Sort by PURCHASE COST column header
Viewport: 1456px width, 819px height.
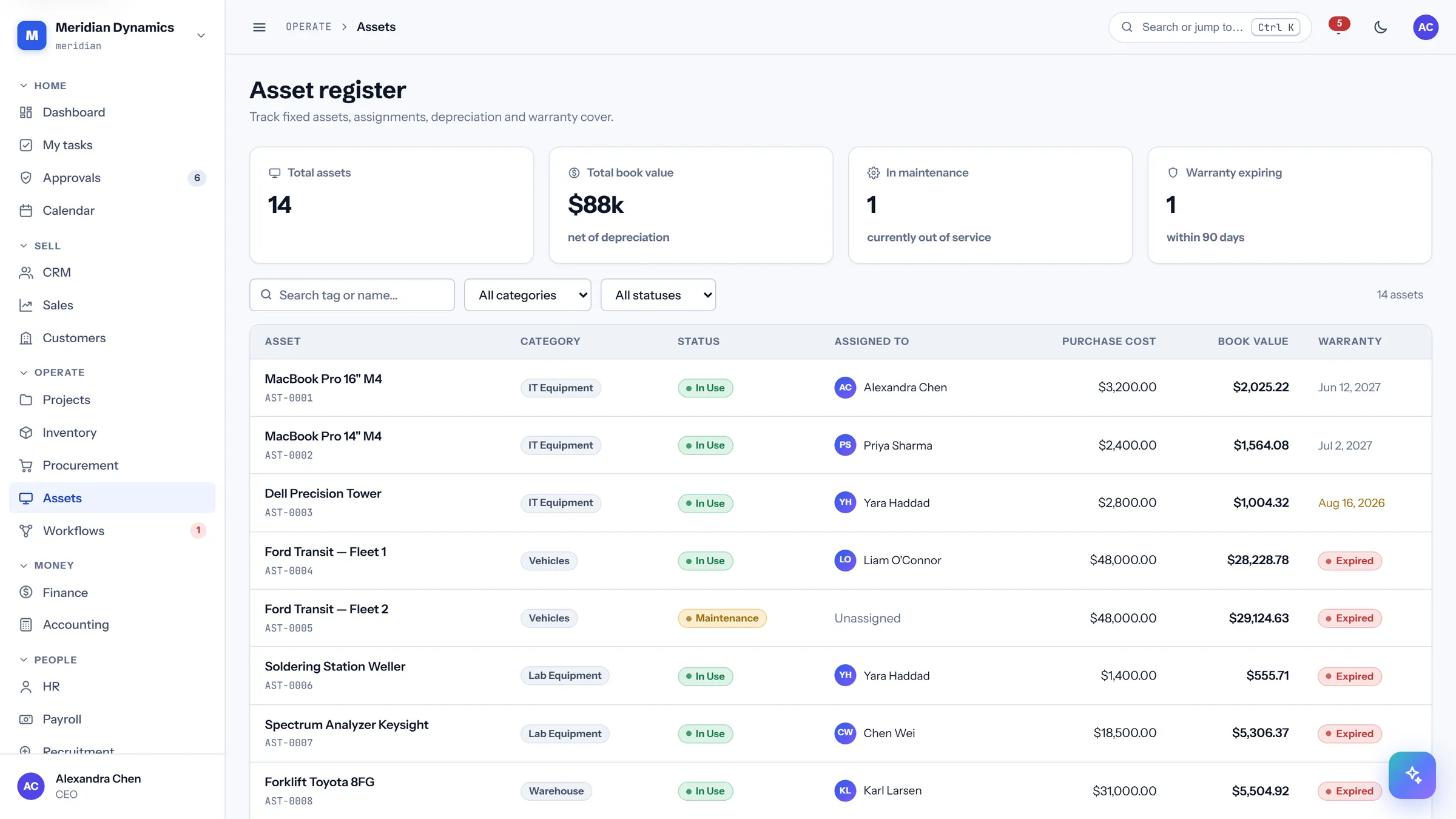[x=1109, y=342]
